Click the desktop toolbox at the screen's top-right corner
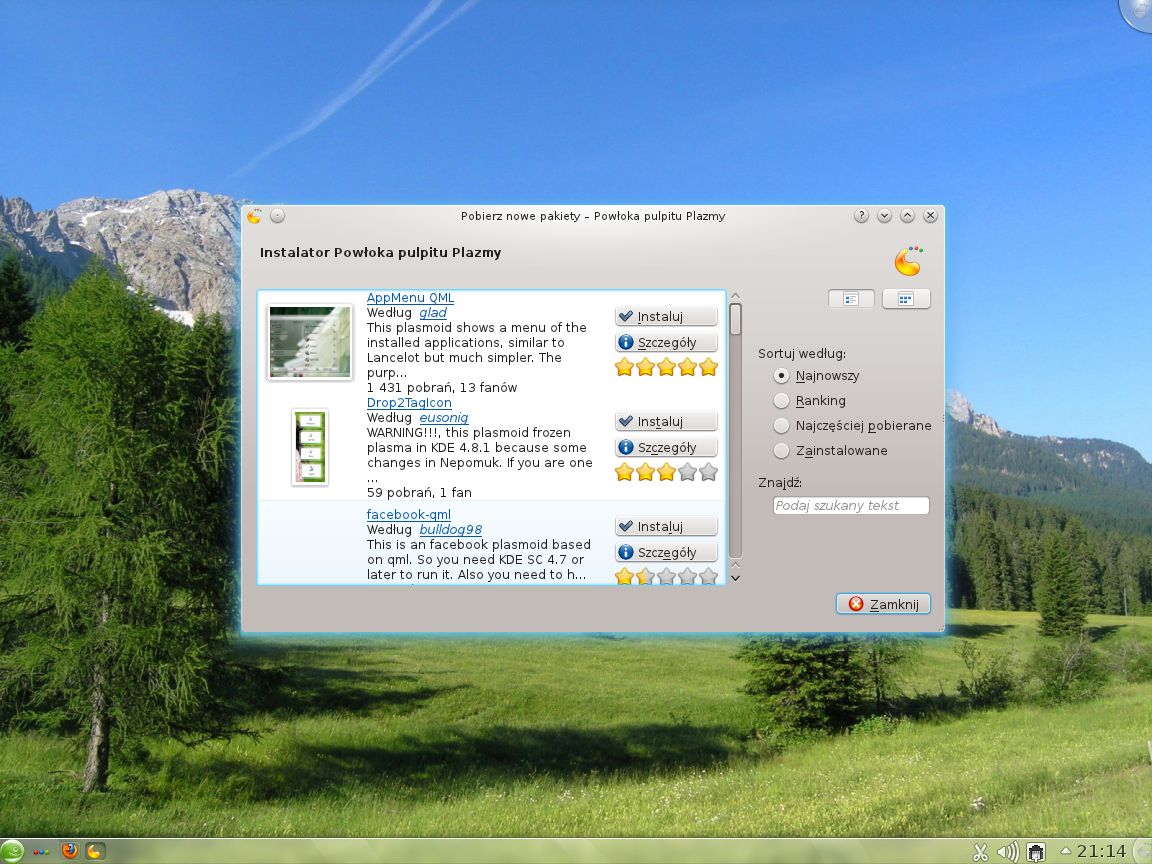The image size is (1152, 864). pos(1137,12)
